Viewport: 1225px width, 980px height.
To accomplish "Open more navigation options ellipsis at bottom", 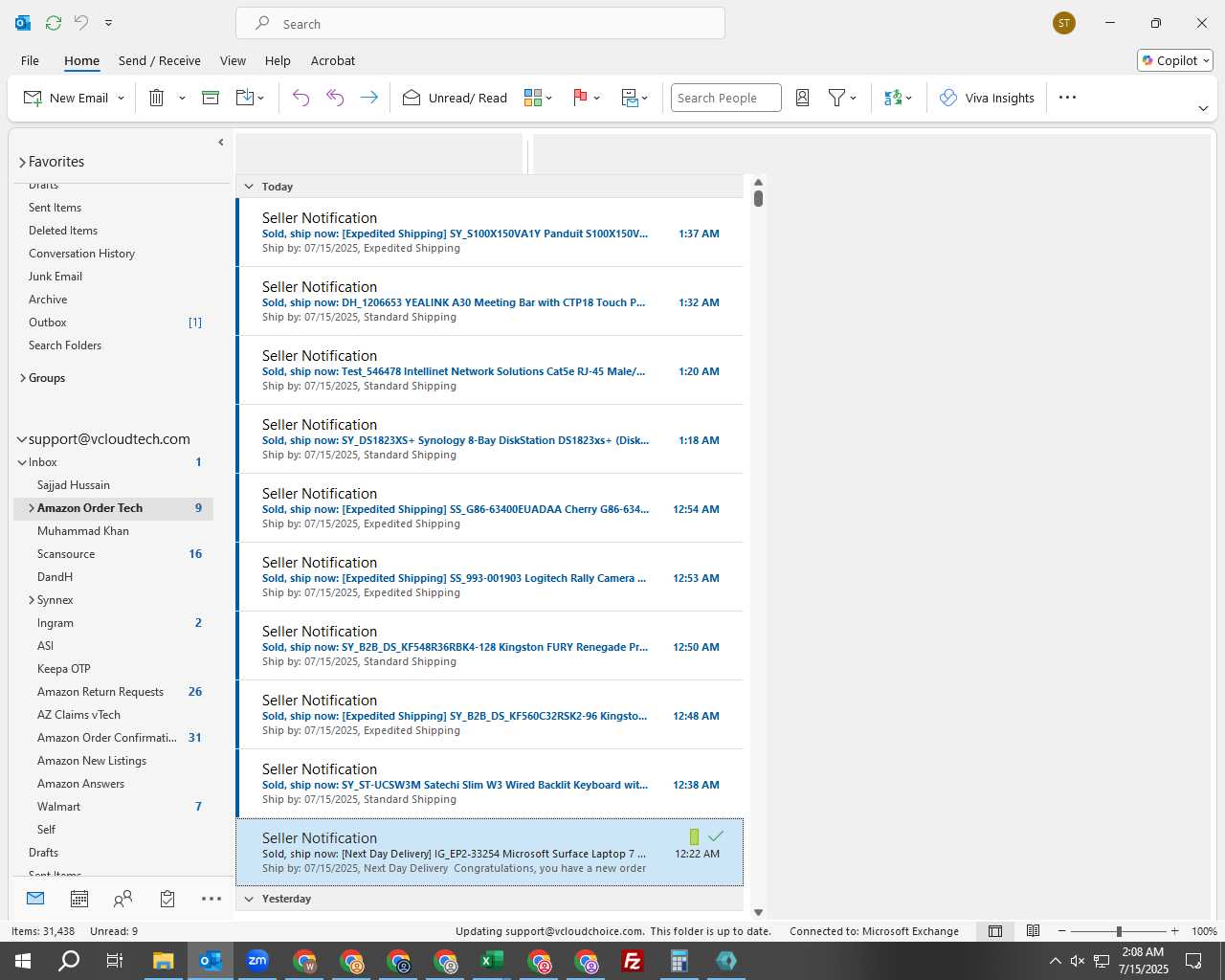I will tap(212, 899).
